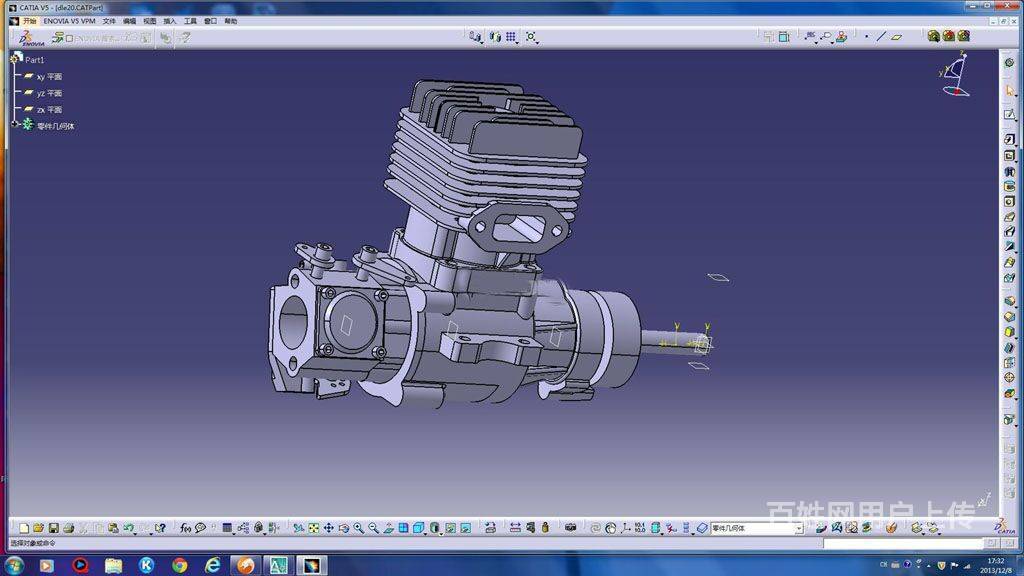Click the ENOVIA logo icon in top toolbar

(30, 39)
